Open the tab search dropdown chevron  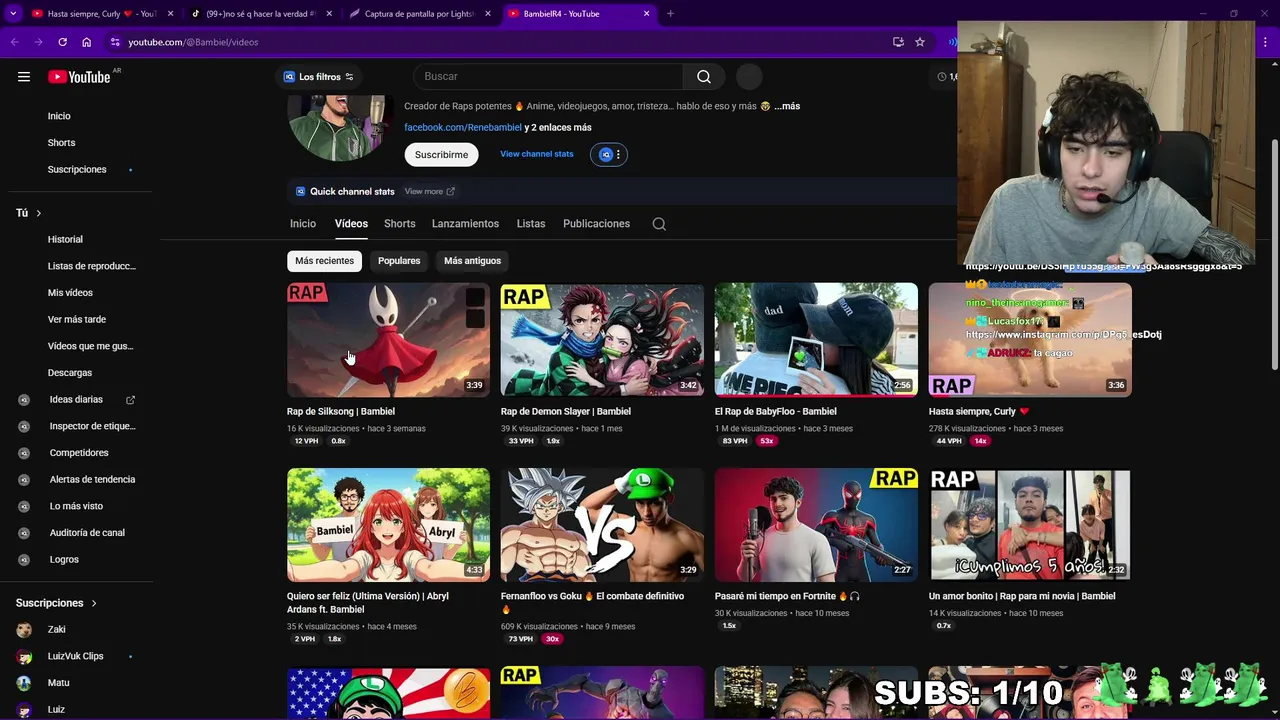pyautogui.click(x=13, y=14)
